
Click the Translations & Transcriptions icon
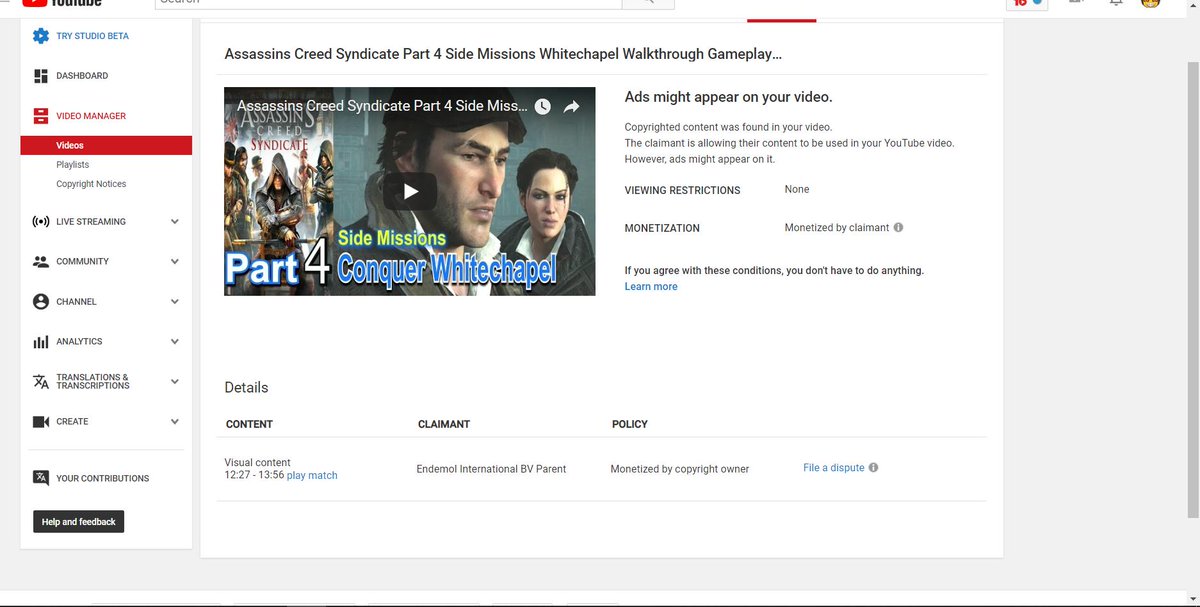(41, 382)
